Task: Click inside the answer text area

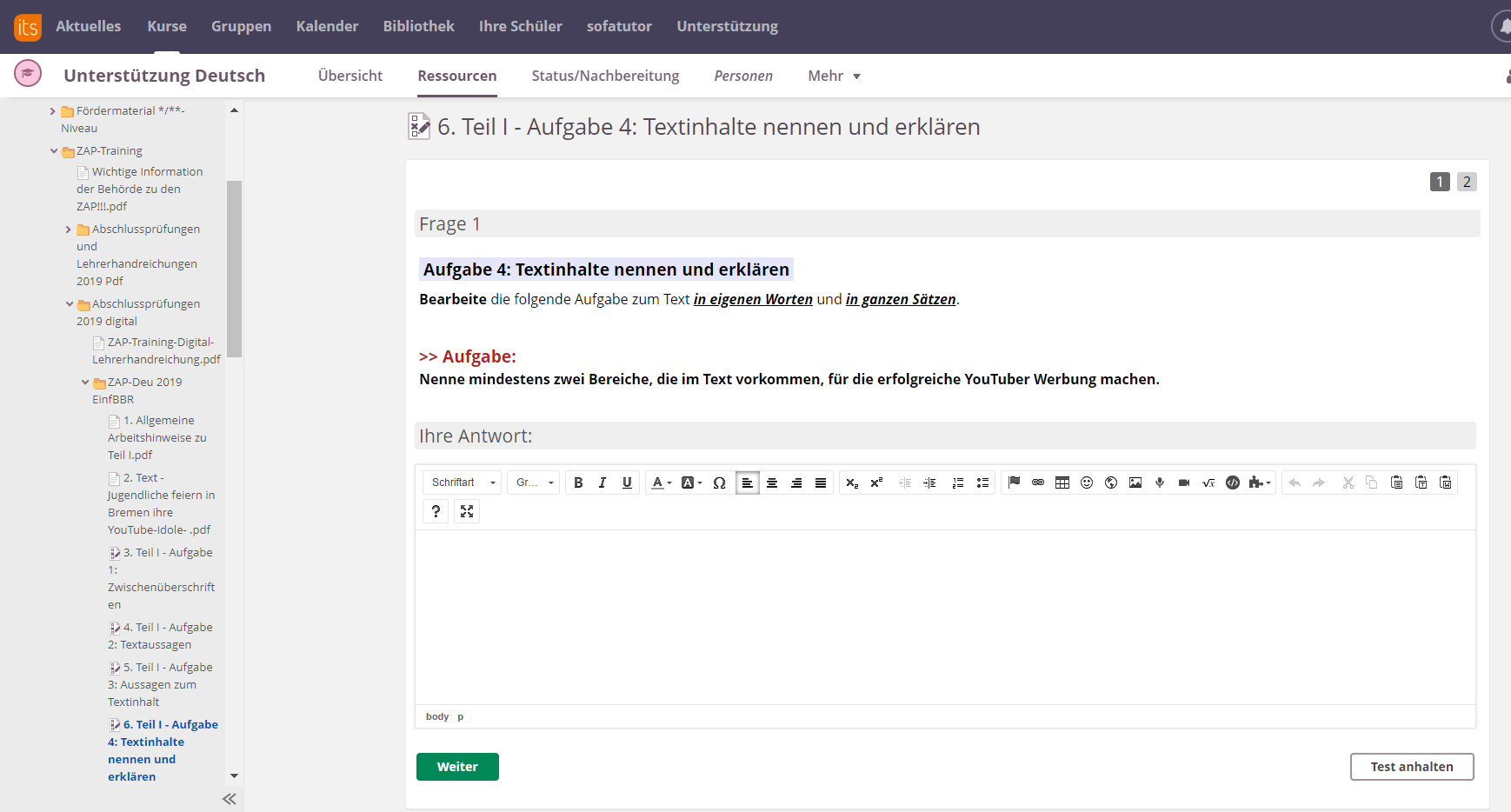Action: (945, 617)
